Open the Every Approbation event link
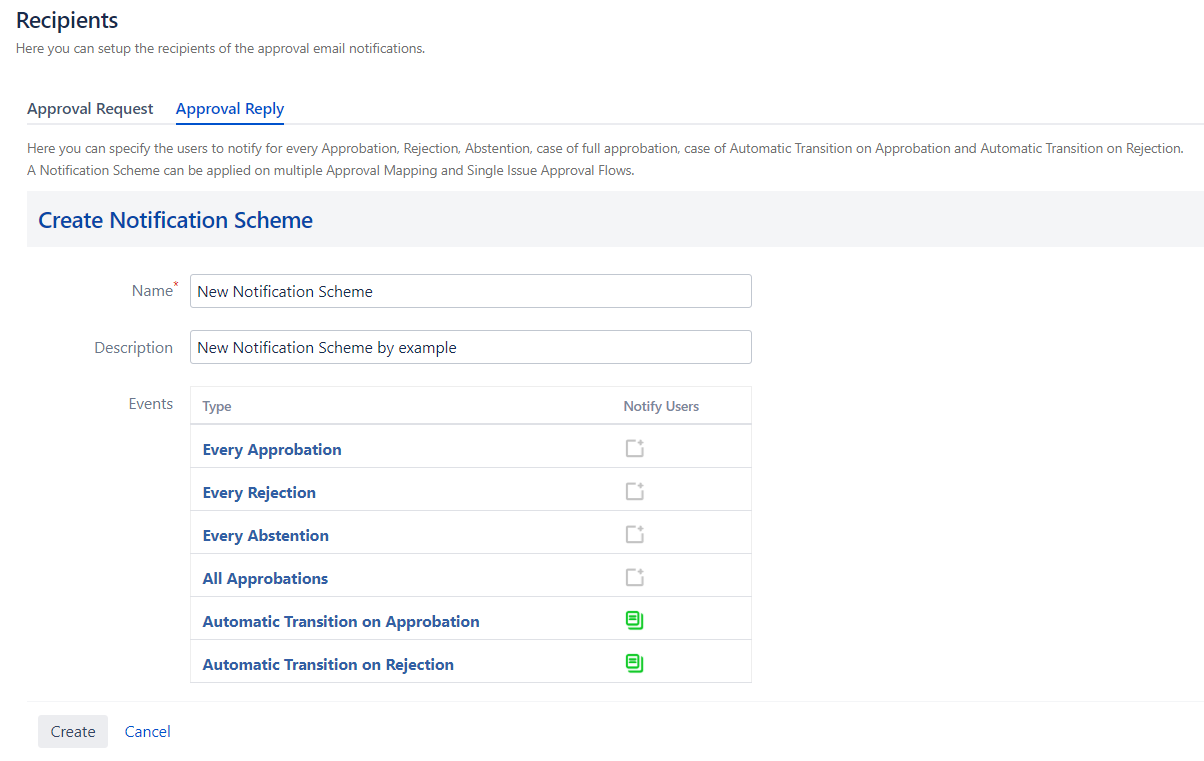1204x761 pixels. pos(272,450)
